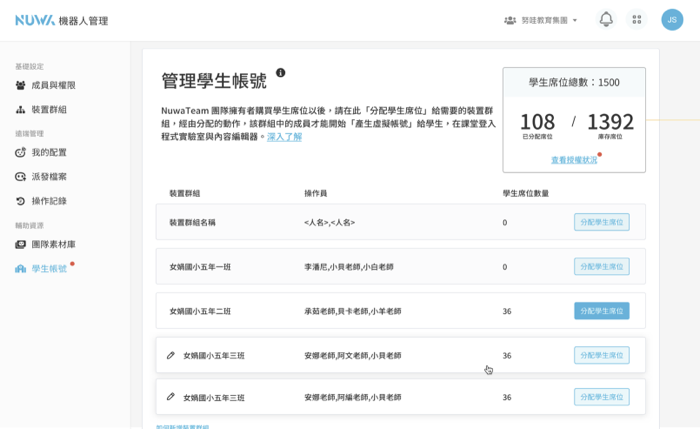Navigate to 團隊素材庫 in sidebar
This screenshot has height=429, width=700.
(x=52, y=243)
